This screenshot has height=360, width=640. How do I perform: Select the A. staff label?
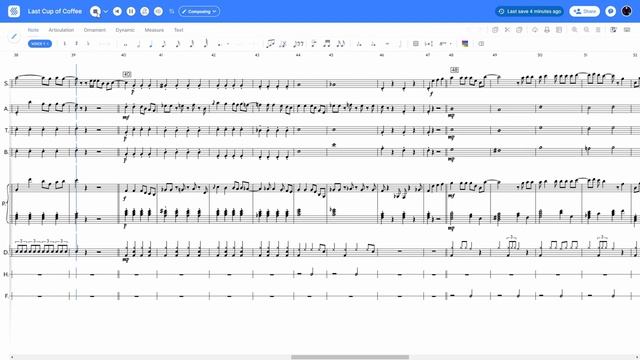click(6, 109)
